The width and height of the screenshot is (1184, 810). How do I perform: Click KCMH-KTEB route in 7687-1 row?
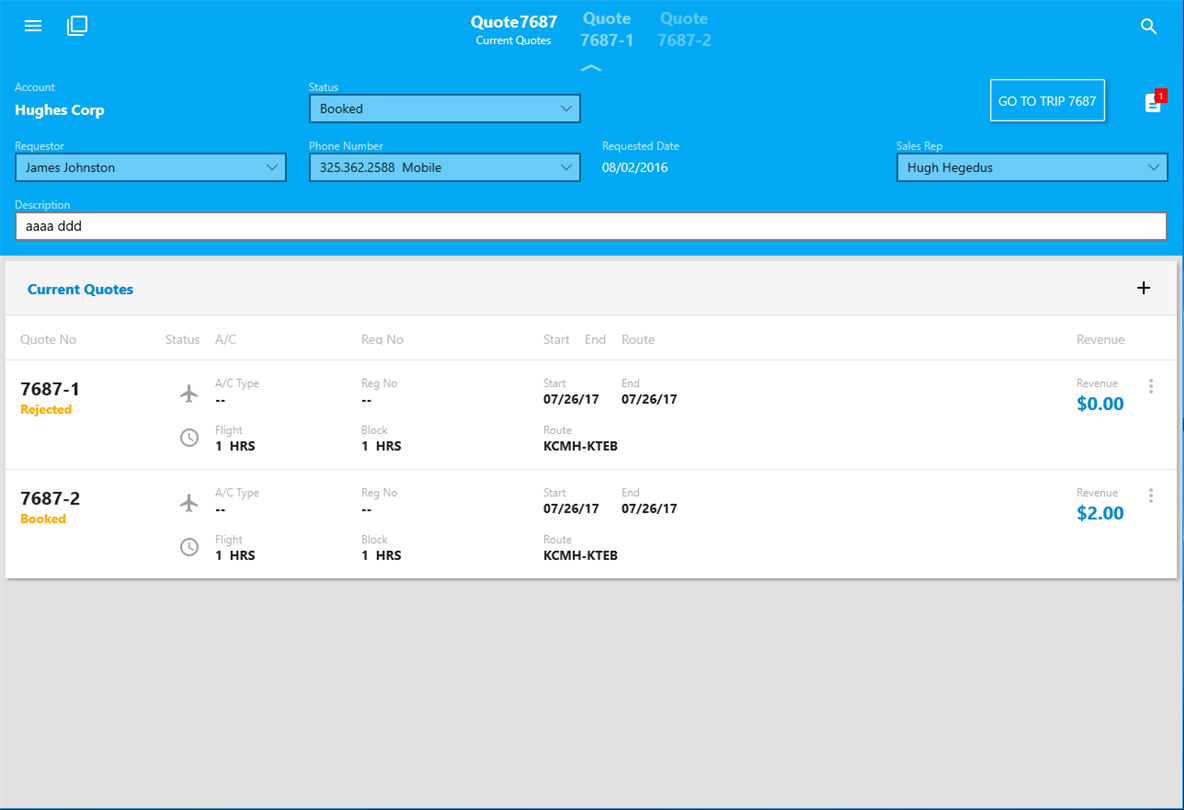point(581,446)
